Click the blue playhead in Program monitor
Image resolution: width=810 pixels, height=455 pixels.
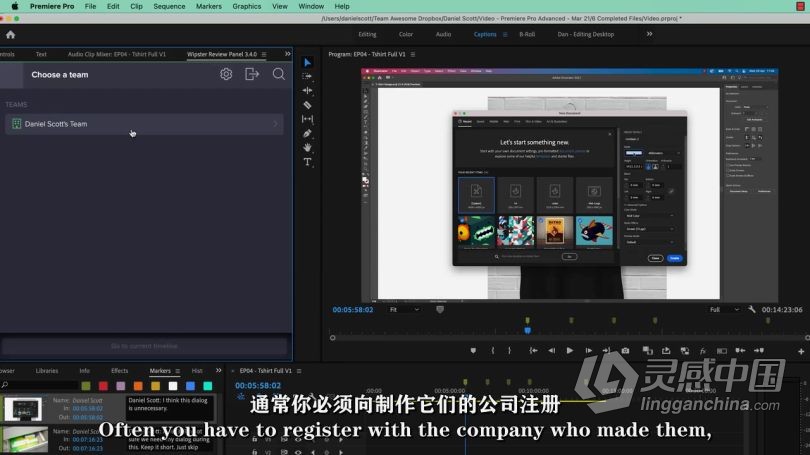(527, 330)
